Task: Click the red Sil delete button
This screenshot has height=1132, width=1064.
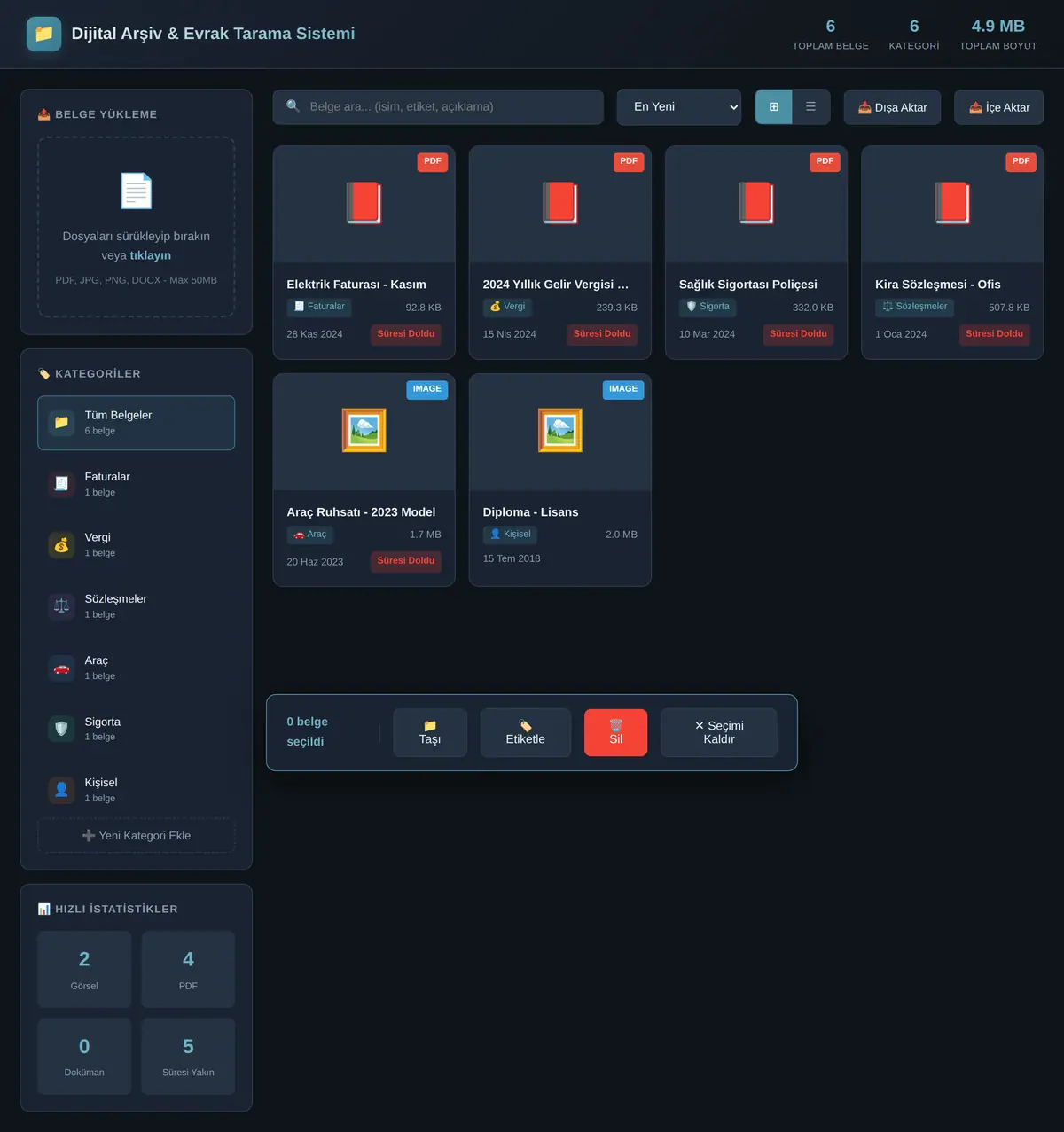Action: tap(615, 732)
